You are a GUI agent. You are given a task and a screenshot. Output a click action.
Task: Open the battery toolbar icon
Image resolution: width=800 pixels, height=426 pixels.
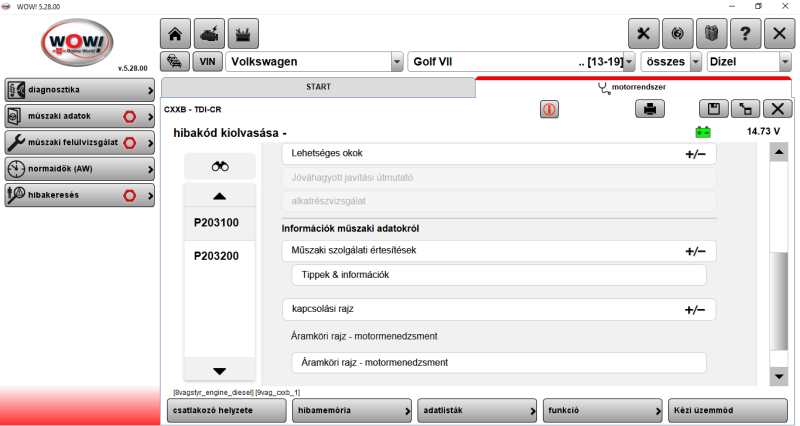click(243, 34)
